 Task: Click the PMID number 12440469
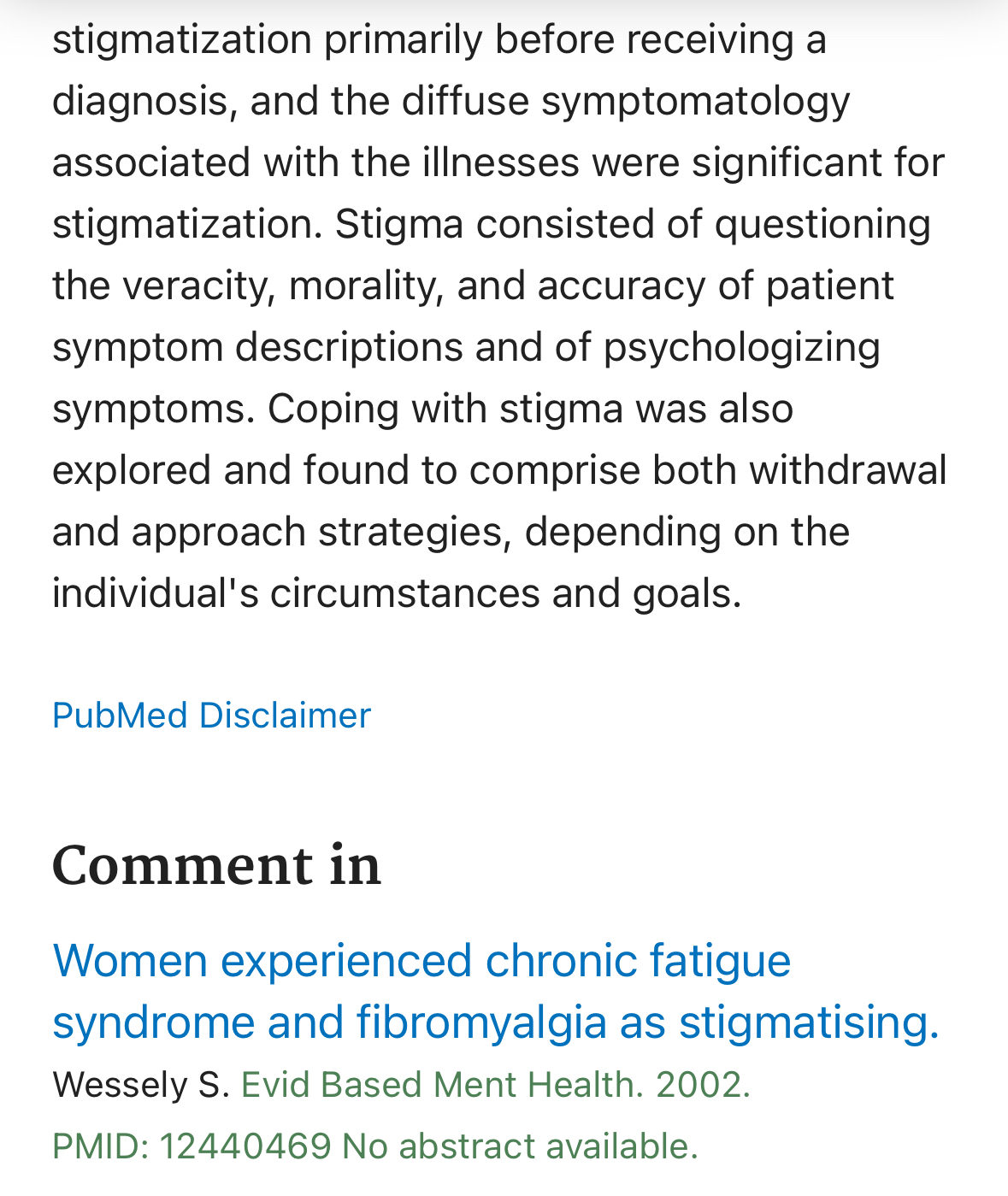(245, 1146)
